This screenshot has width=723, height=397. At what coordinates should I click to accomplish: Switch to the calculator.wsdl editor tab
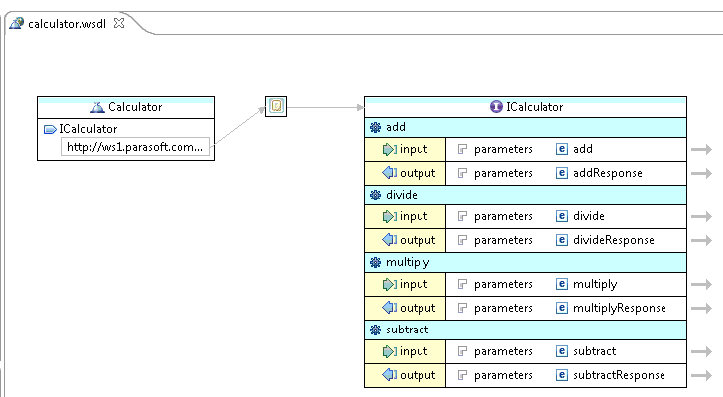tap(67, 24)
